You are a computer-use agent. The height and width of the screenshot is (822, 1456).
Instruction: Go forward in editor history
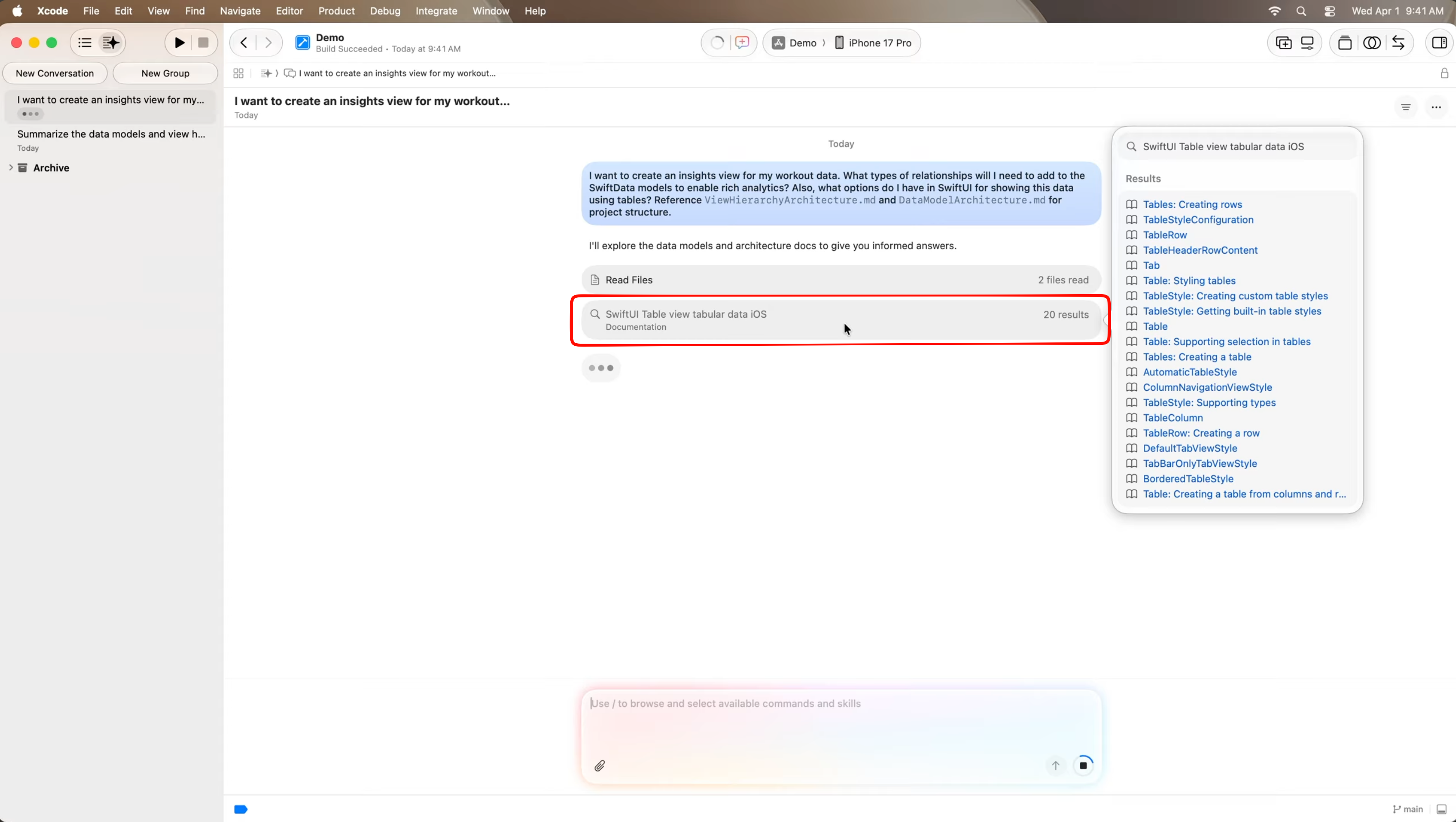pos(268,43)
